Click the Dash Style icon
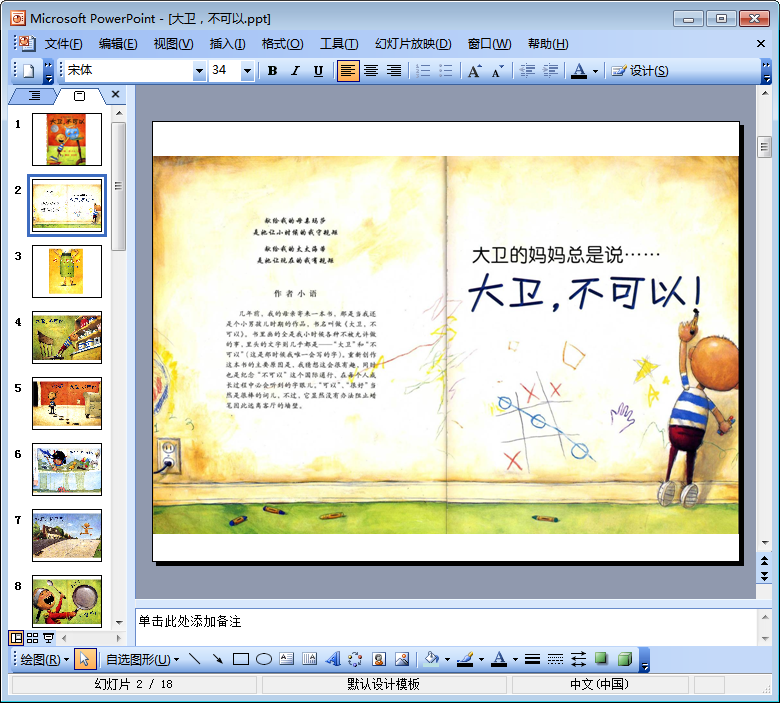This screenshot has height=703, width=780. pyautogui.click(x=555, y=660)
